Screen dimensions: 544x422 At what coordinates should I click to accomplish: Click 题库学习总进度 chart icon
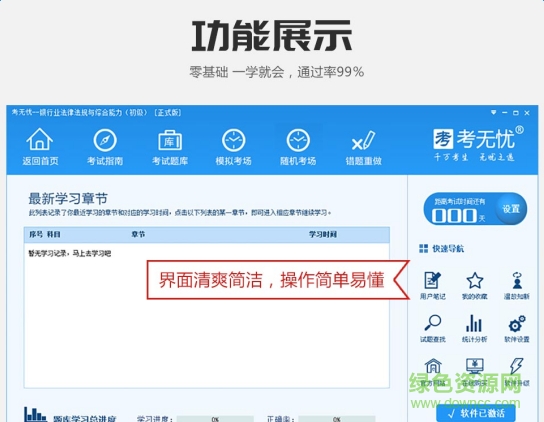point(35,415)
